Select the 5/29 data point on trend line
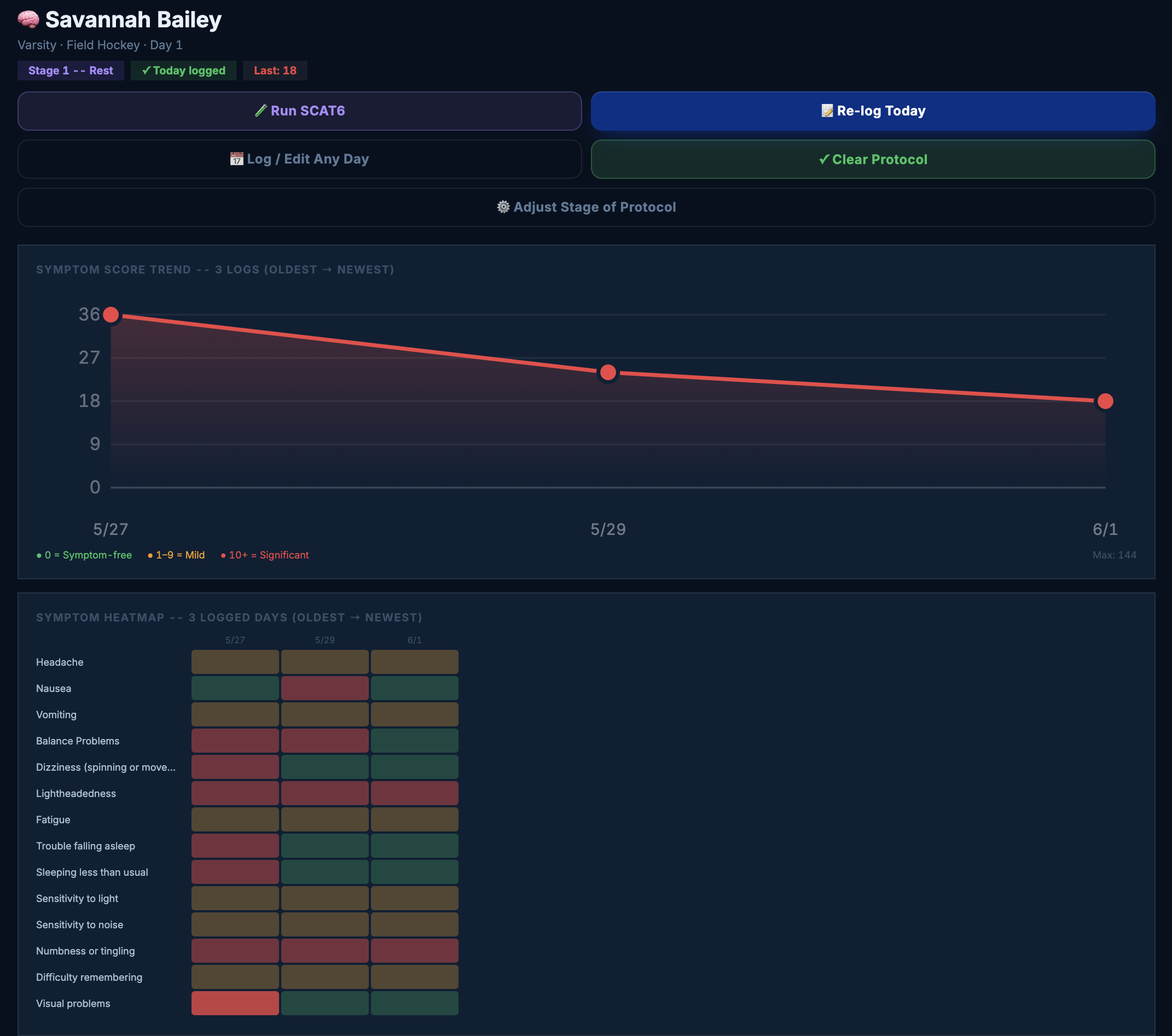The image size is (1172, 1036). (x=608, y=373)
